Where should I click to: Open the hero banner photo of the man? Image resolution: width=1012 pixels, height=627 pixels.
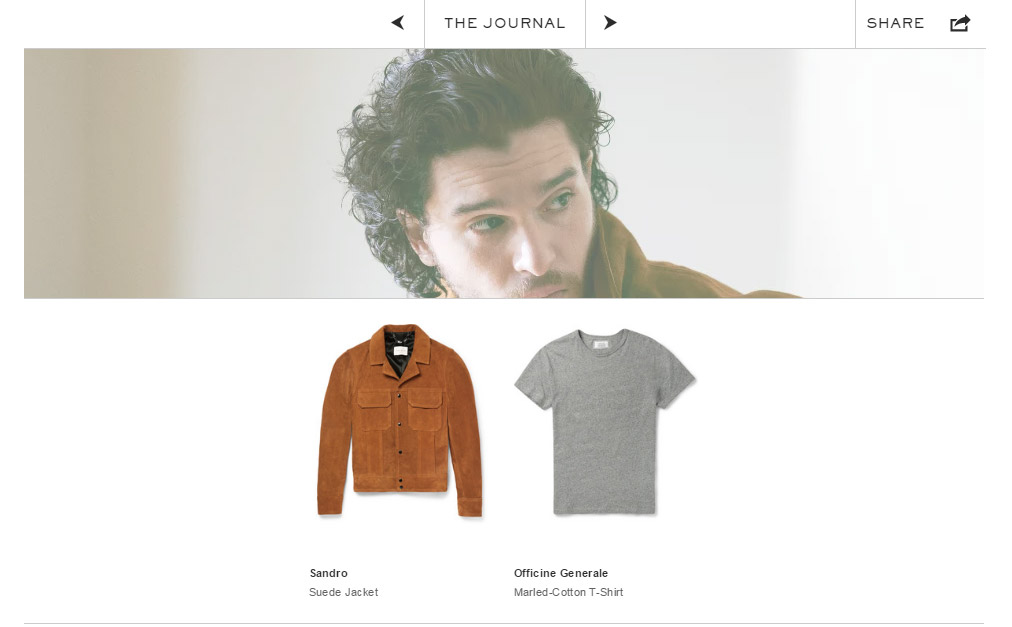(504, 173)
